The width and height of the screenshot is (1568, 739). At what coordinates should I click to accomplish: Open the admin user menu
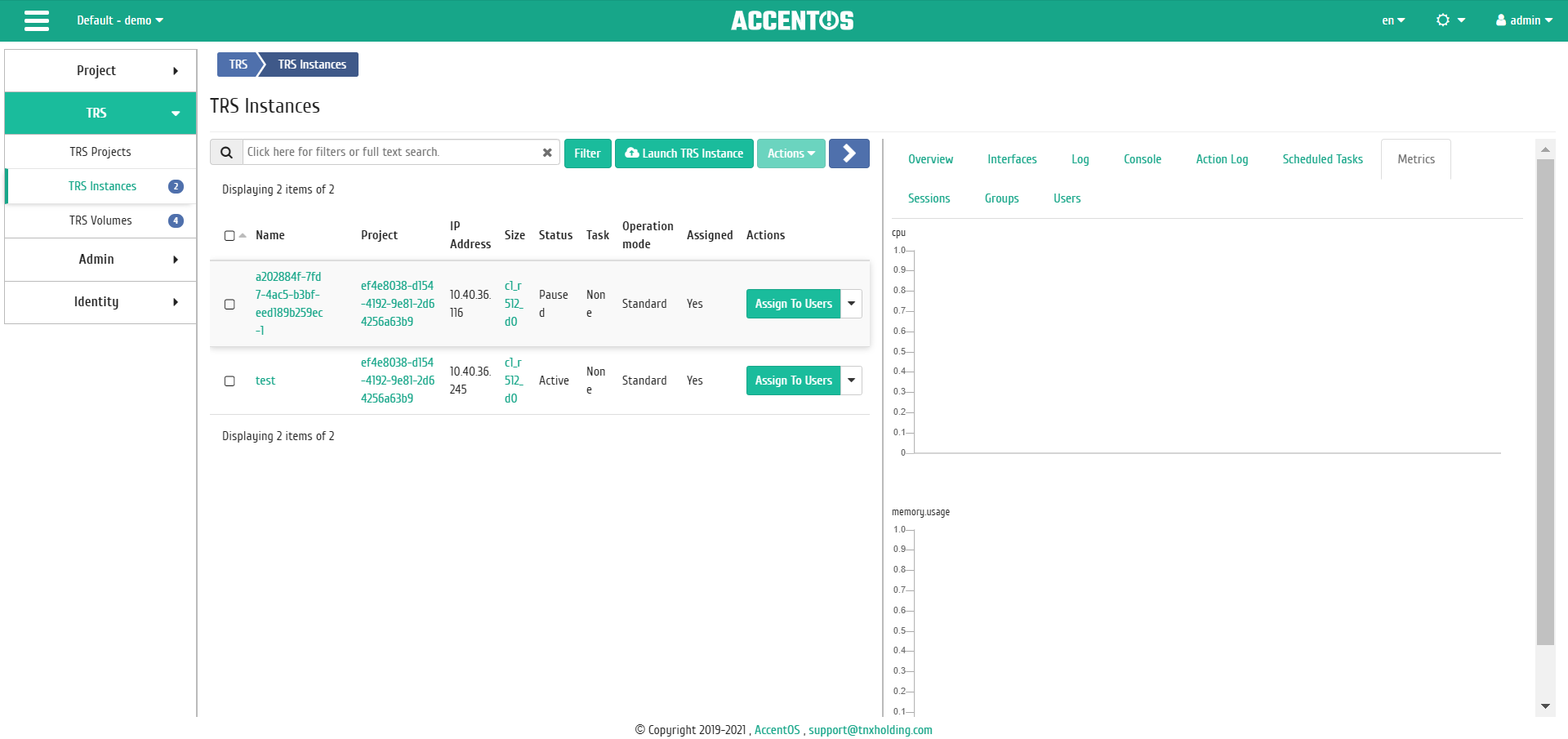pos(1524,20)
